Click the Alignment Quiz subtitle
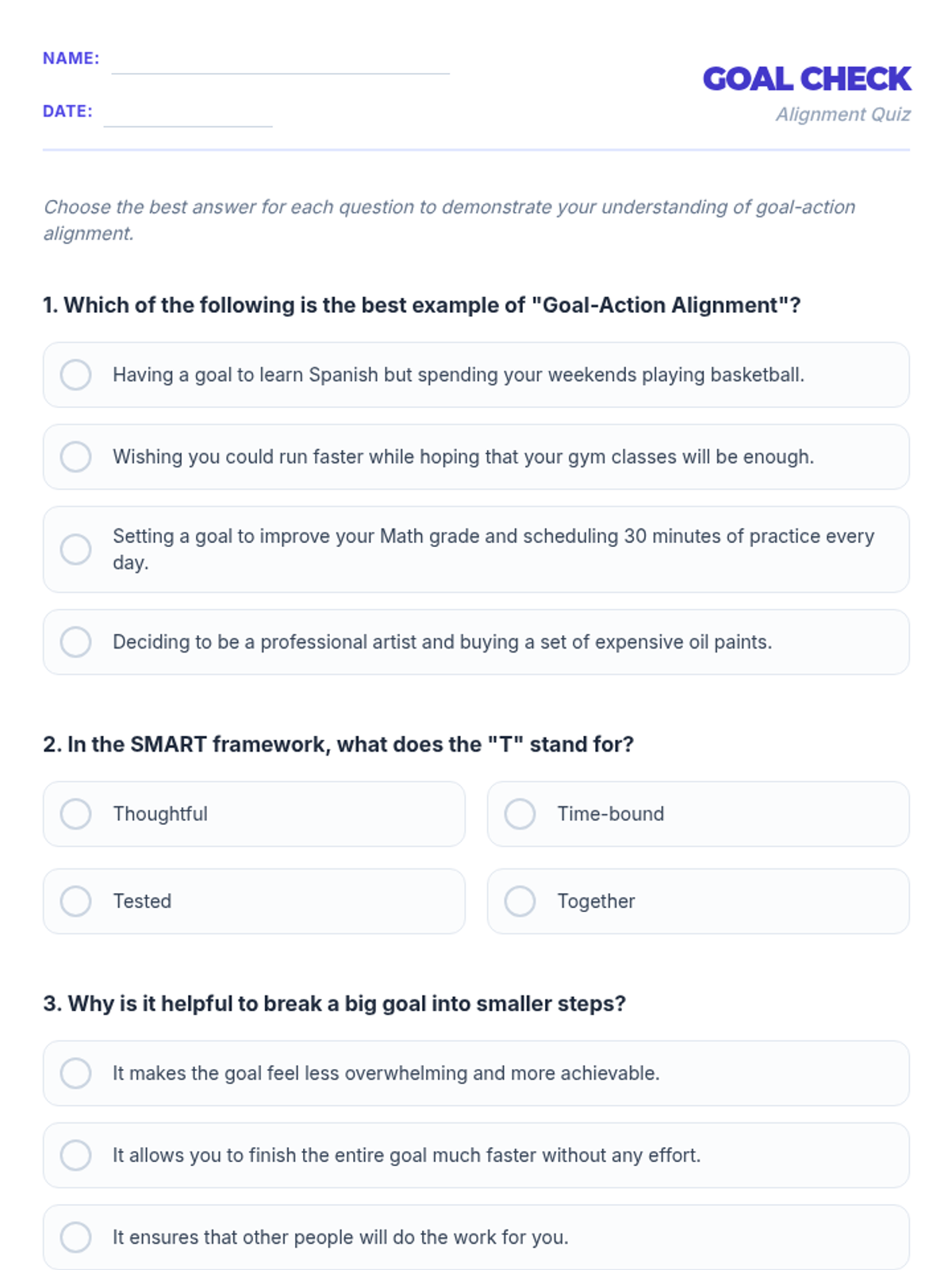This screenshot has height=1270, width=952. pos(843,114)
